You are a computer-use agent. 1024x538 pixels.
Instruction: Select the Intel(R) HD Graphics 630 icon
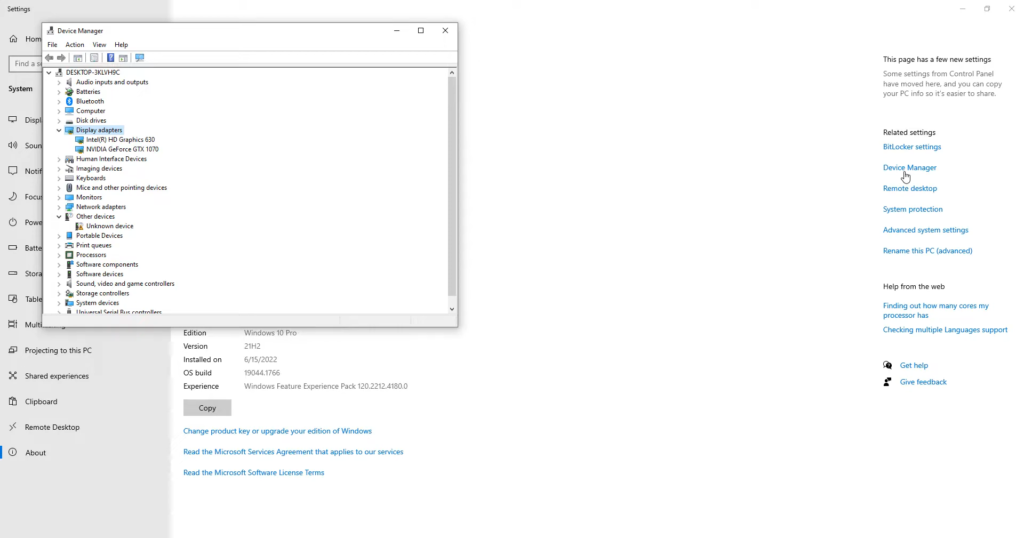(80, 140)
